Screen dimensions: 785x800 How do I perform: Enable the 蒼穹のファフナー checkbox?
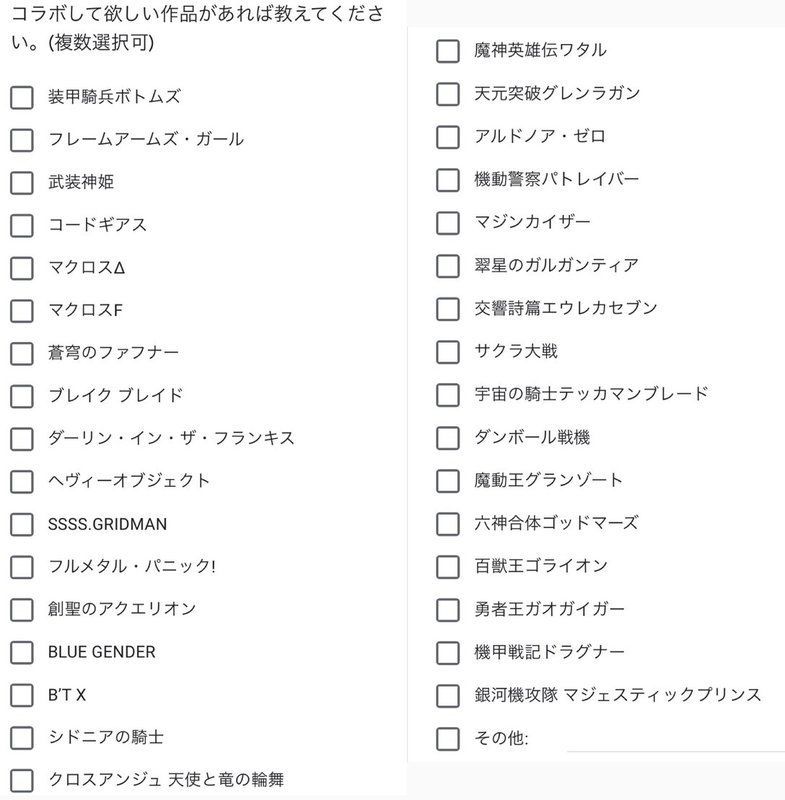[x=22, y=353]
